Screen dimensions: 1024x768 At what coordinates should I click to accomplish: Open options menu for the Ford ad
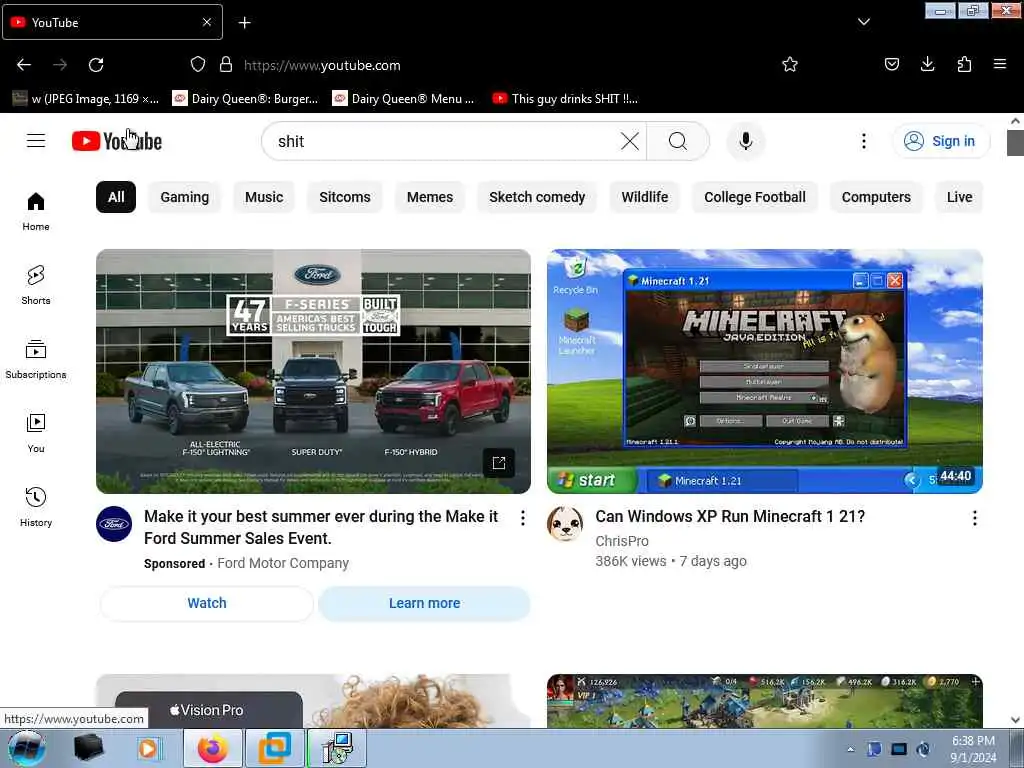pyautogui.click(x=522, y=519)
